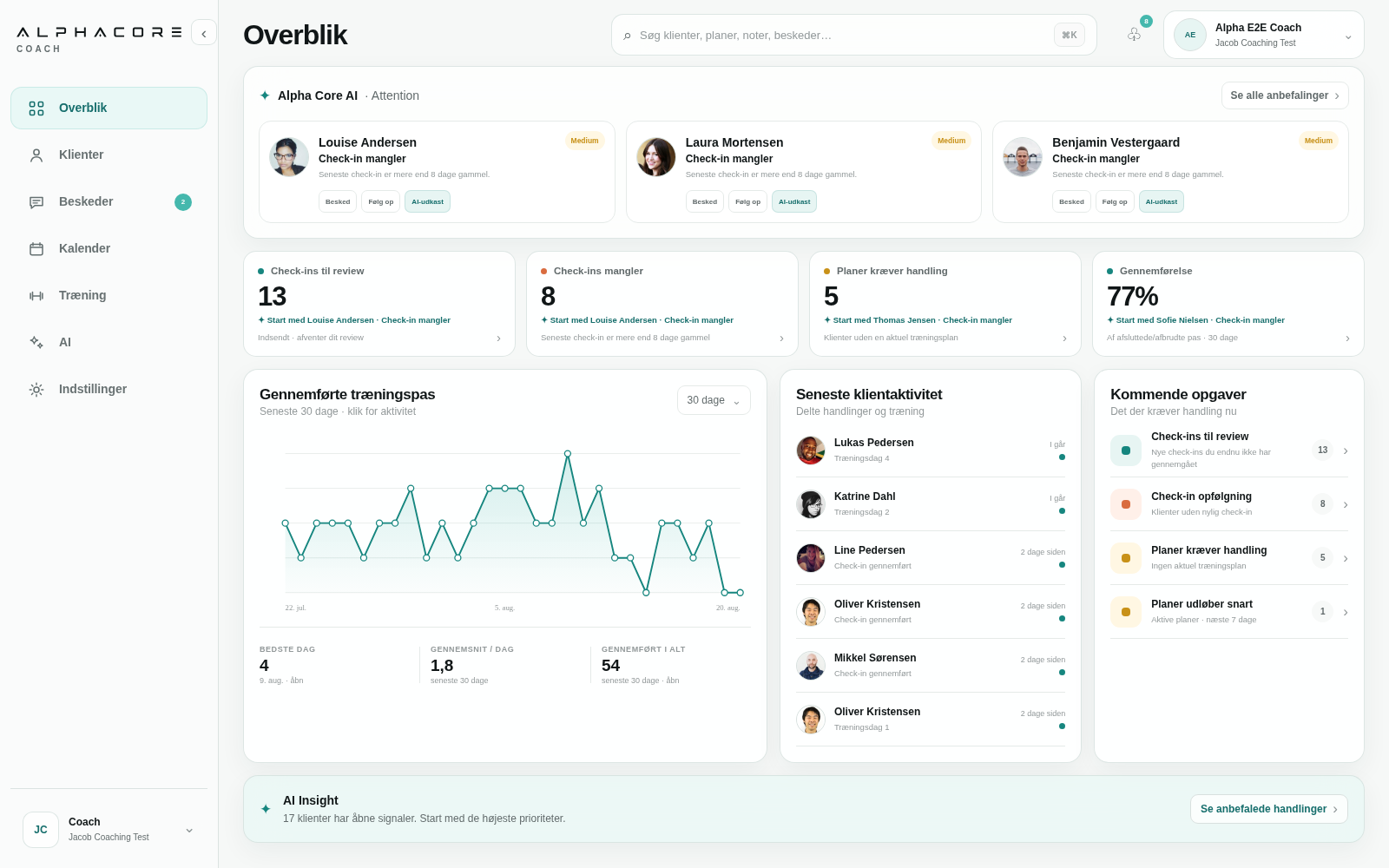Viewport: 1389px width, 868px height.
Task: Click the Beskeder unread count badge
Action: click(183, 202)
